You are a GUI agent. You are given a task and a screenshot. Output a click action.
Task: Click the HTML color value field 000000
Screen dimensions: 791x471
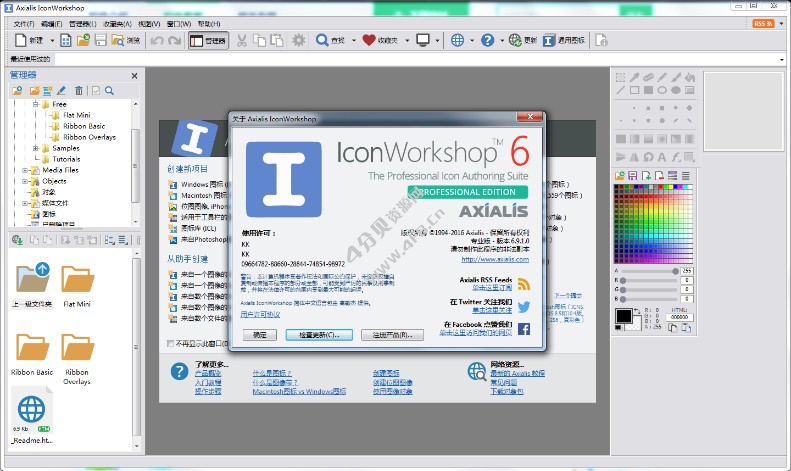pyautogui.click(x=680, y=317)
